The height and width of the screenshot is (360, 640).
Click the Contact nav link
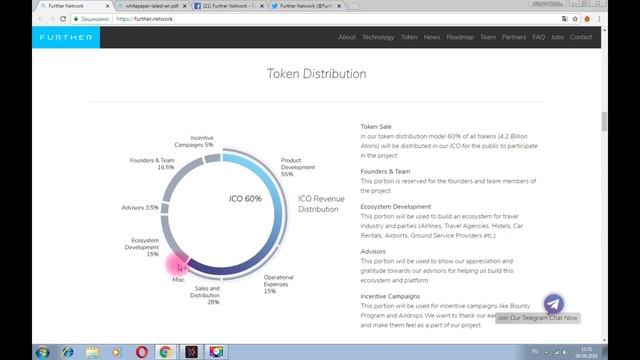581,37
